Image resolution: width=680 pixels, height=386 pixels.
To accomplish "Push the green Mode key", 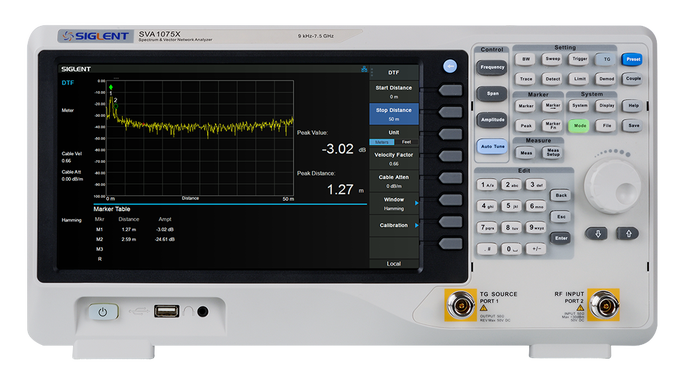I will 580,126.
